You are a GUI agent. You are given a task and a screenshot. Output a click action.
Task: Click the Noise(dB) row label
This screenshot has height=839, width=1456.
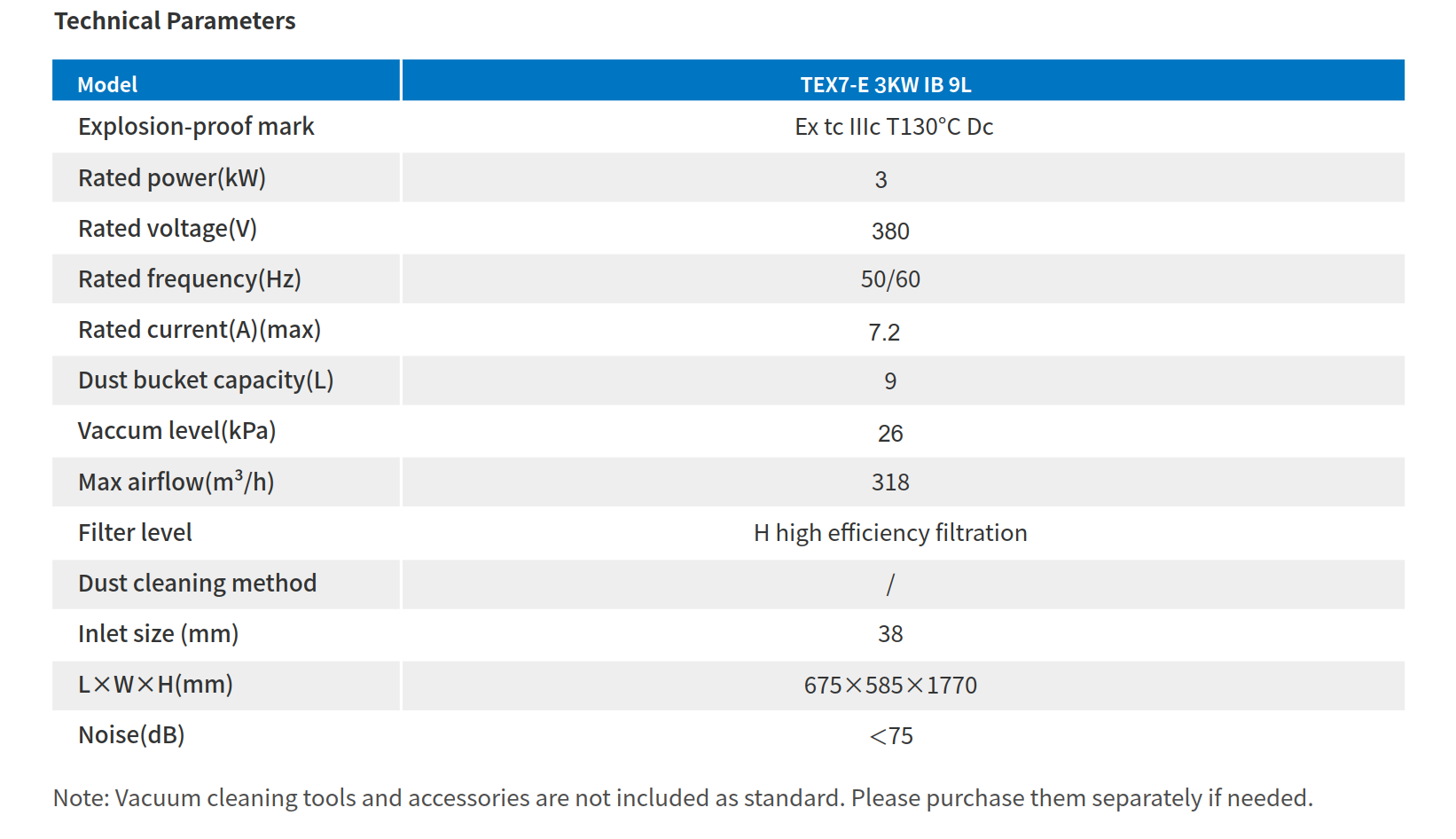131,735
